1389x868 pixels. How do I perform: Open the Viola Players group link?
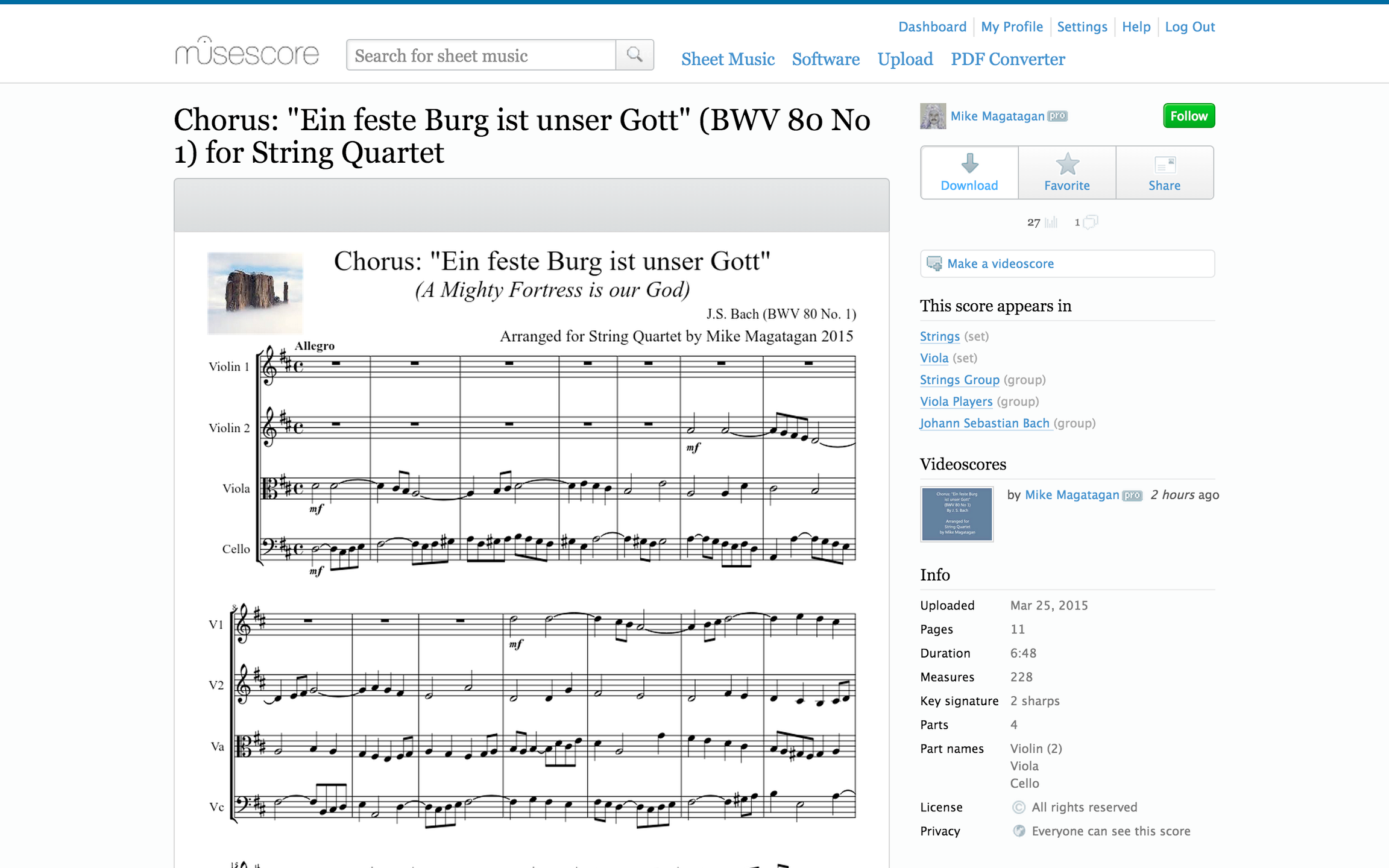coord(956,401)
